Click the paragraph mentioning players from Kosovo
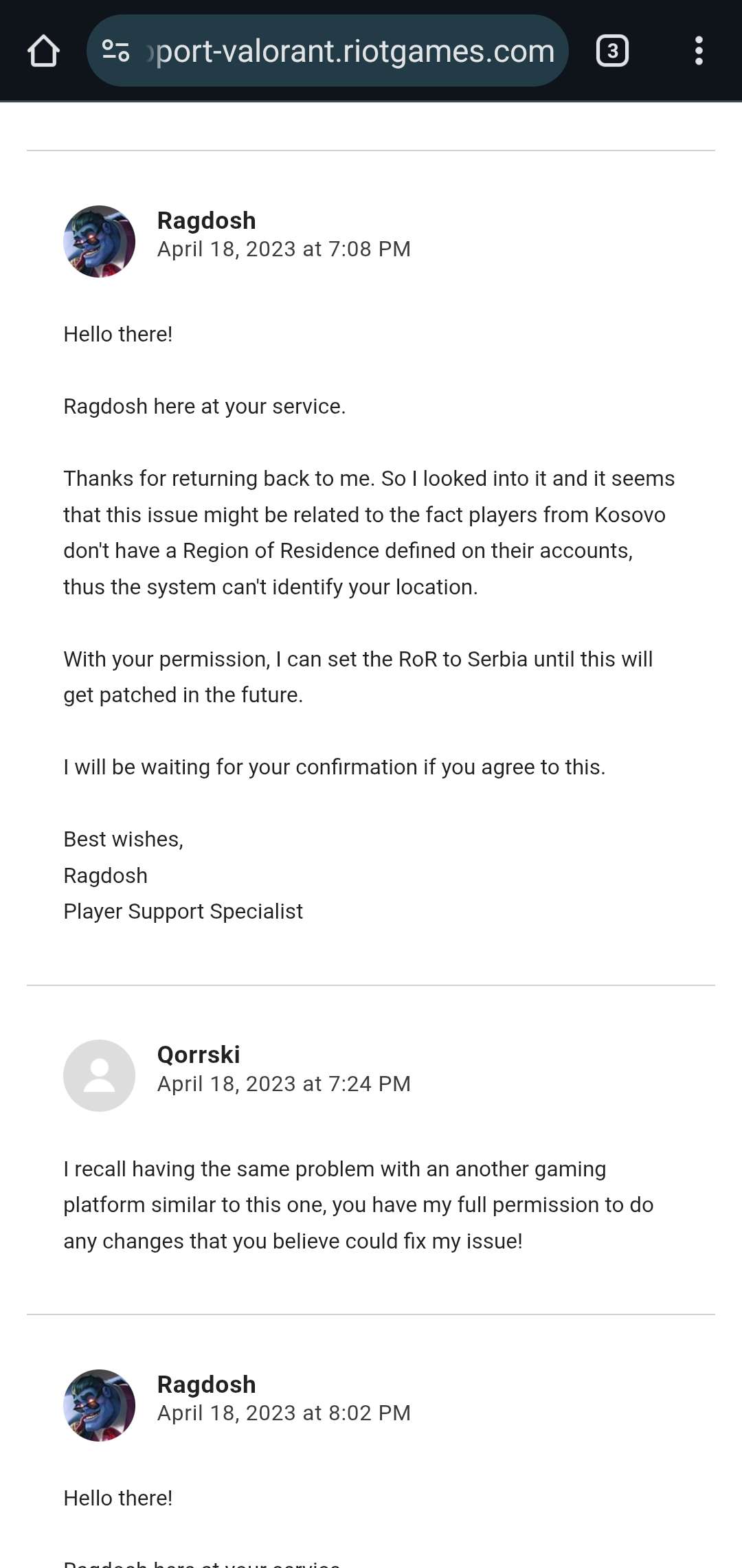 [369, 533]
